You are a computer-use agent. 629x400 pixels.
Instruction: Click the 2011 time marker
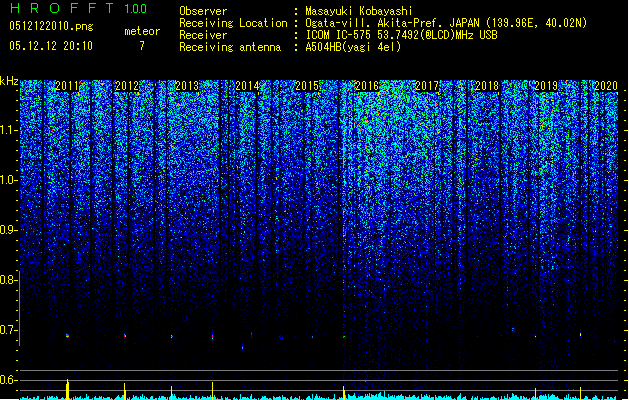67,86
